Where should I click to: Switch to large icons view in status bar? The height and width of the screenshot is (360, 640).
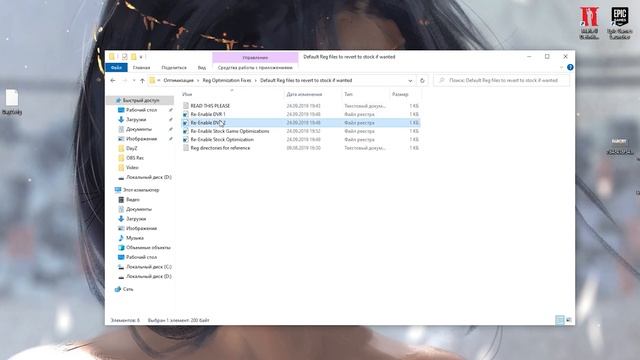coord(569,320)
